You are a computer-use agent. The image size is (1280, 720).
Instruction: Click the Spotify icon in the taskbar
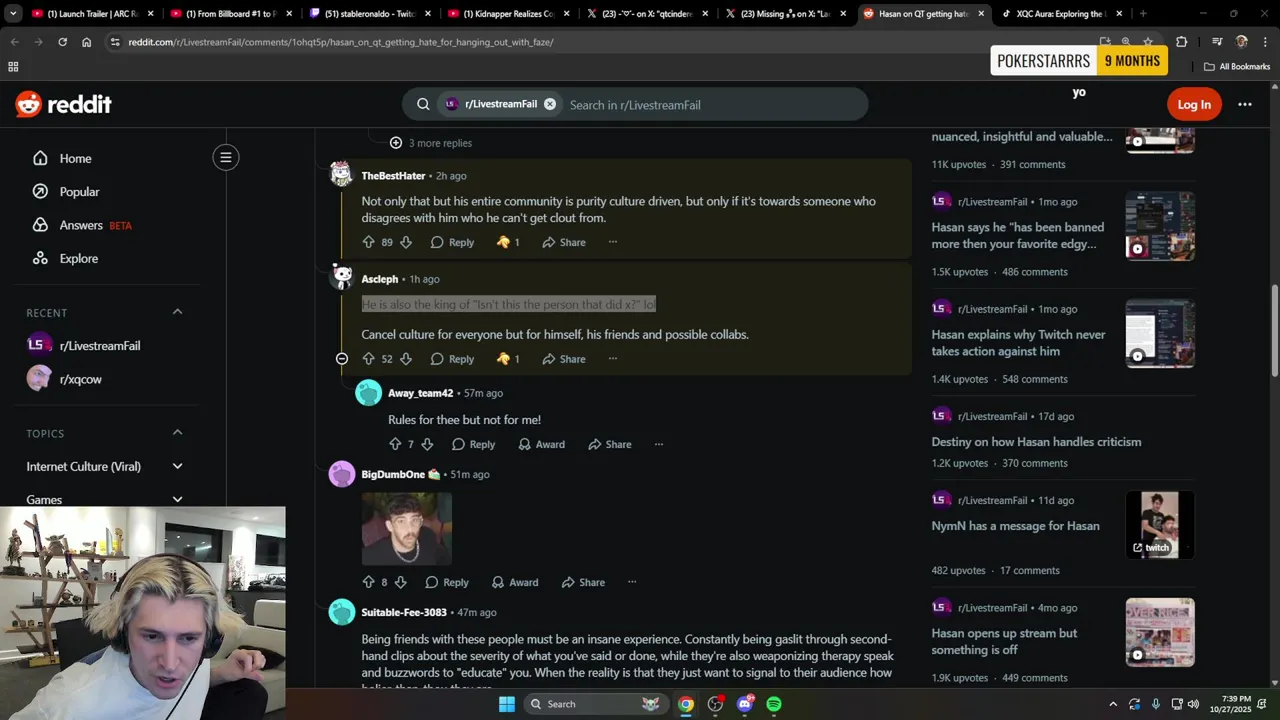click(x=774, y=704)
